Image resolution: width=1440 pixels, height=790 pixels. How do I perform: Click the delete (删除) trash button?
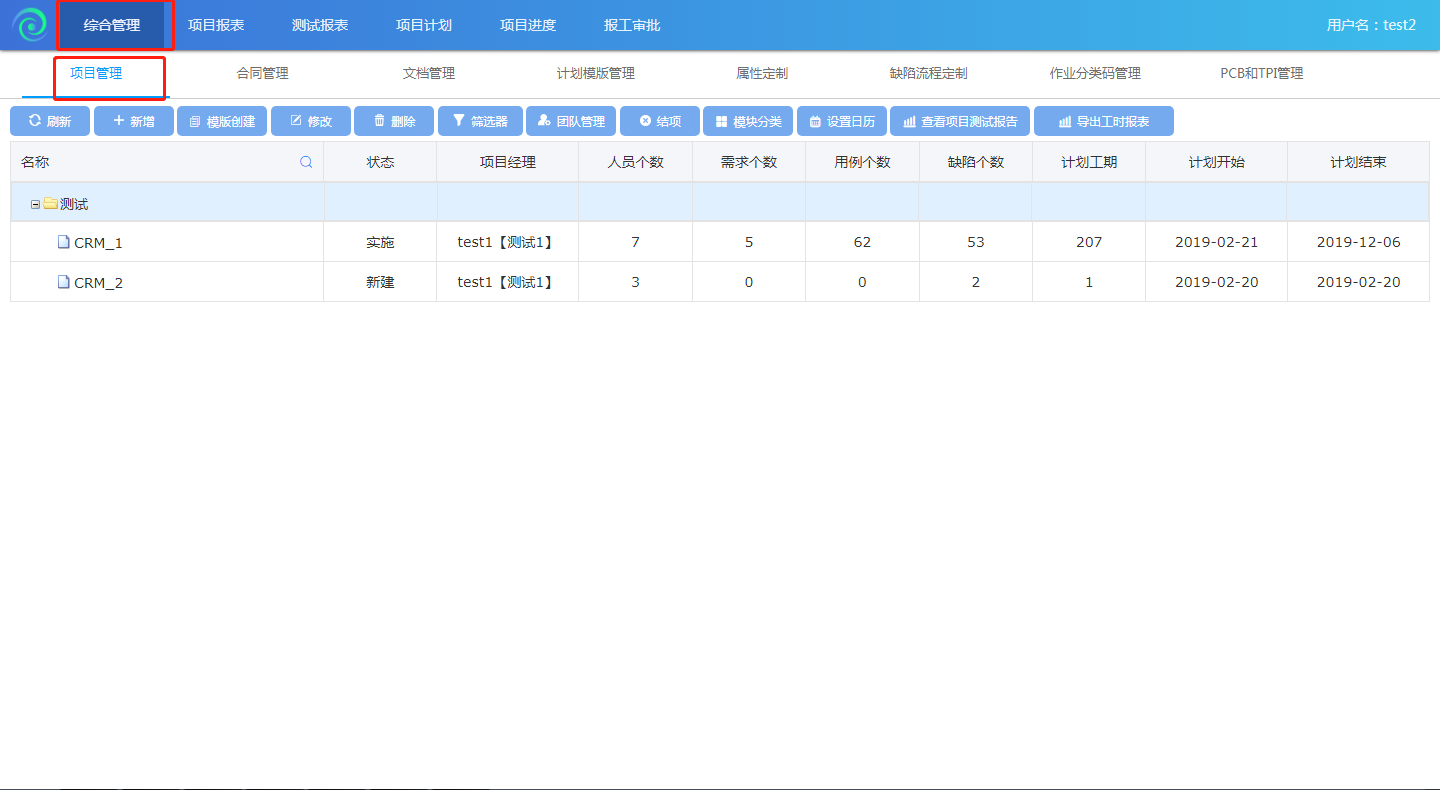394,121
